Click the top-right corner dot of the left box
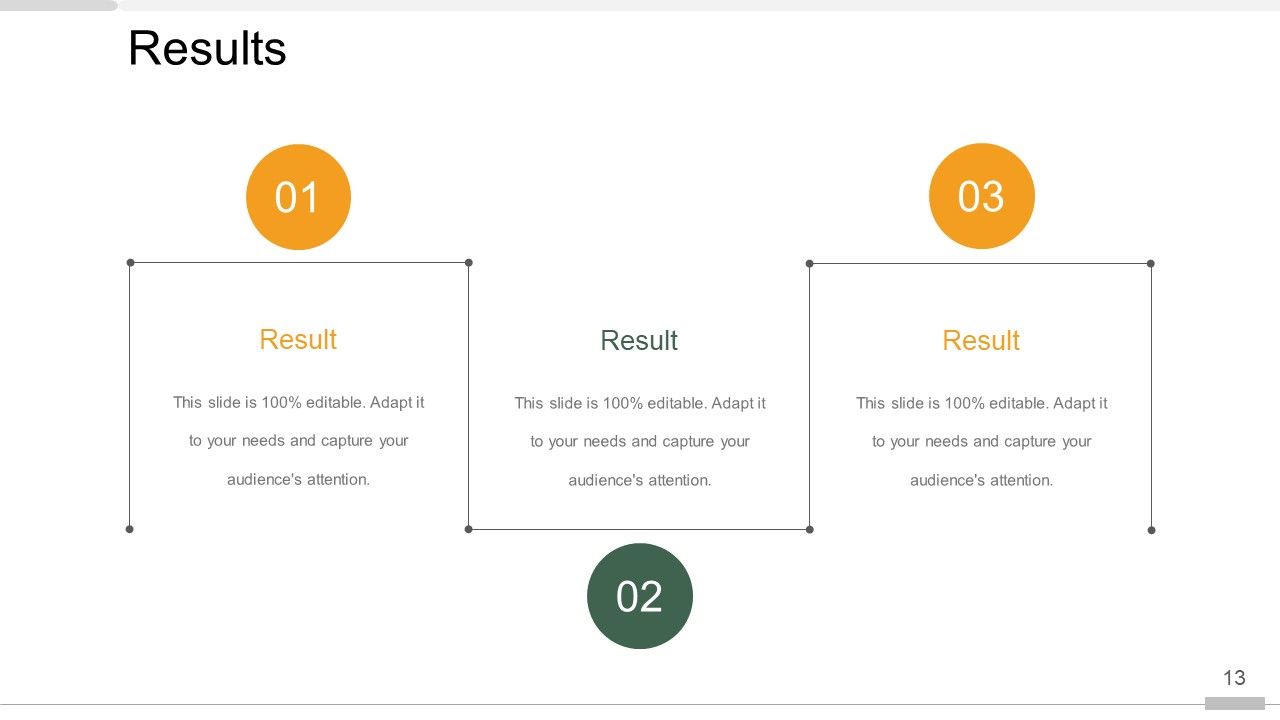The width and height of the screenshot is (1280, 720). (469, 263)
